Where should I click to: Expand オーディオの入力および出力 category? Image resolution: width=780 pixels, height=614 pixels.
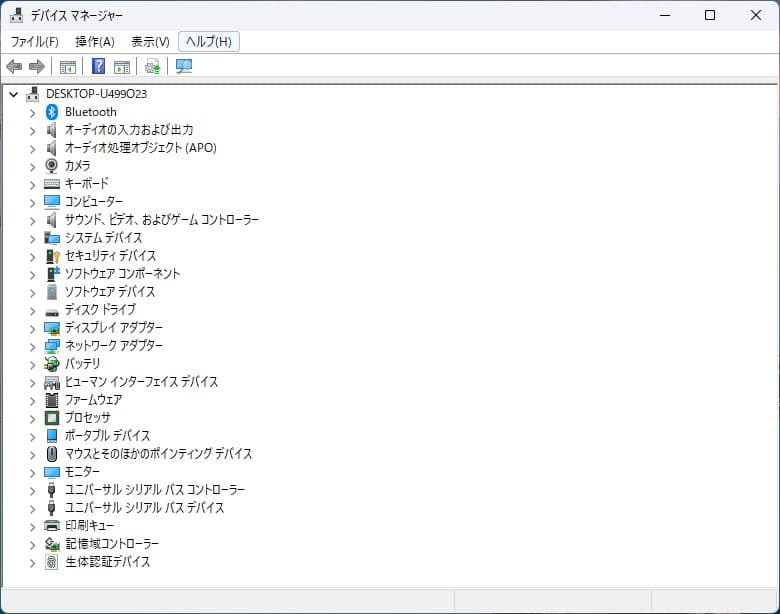[32, 131]
